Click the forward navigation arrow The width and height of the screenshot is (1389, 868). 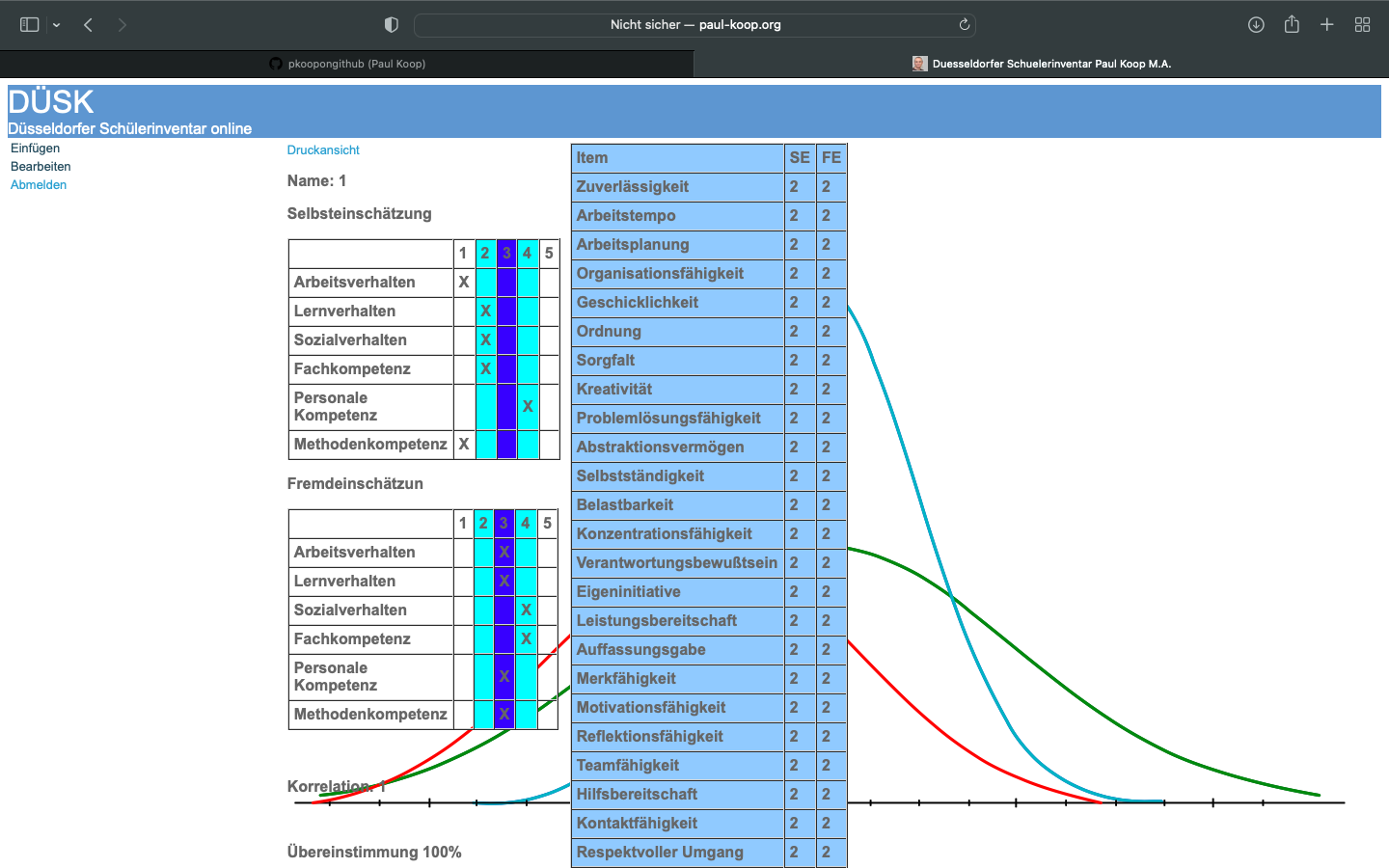122,25
